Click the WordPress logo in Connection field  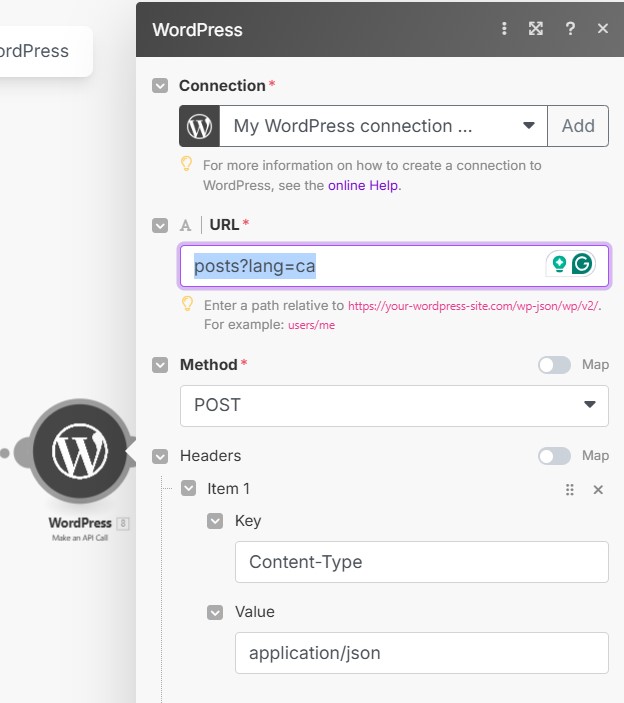point(199,126)
